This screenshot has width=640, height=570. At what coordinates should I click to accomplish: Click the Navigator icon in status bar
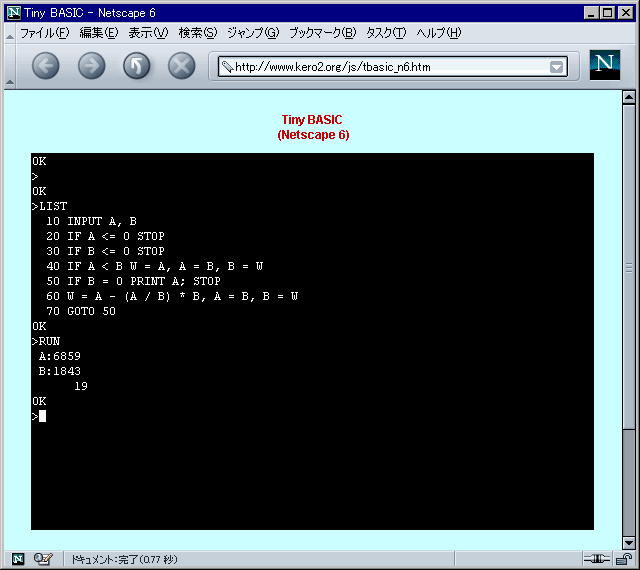click(x=18, y=559)
